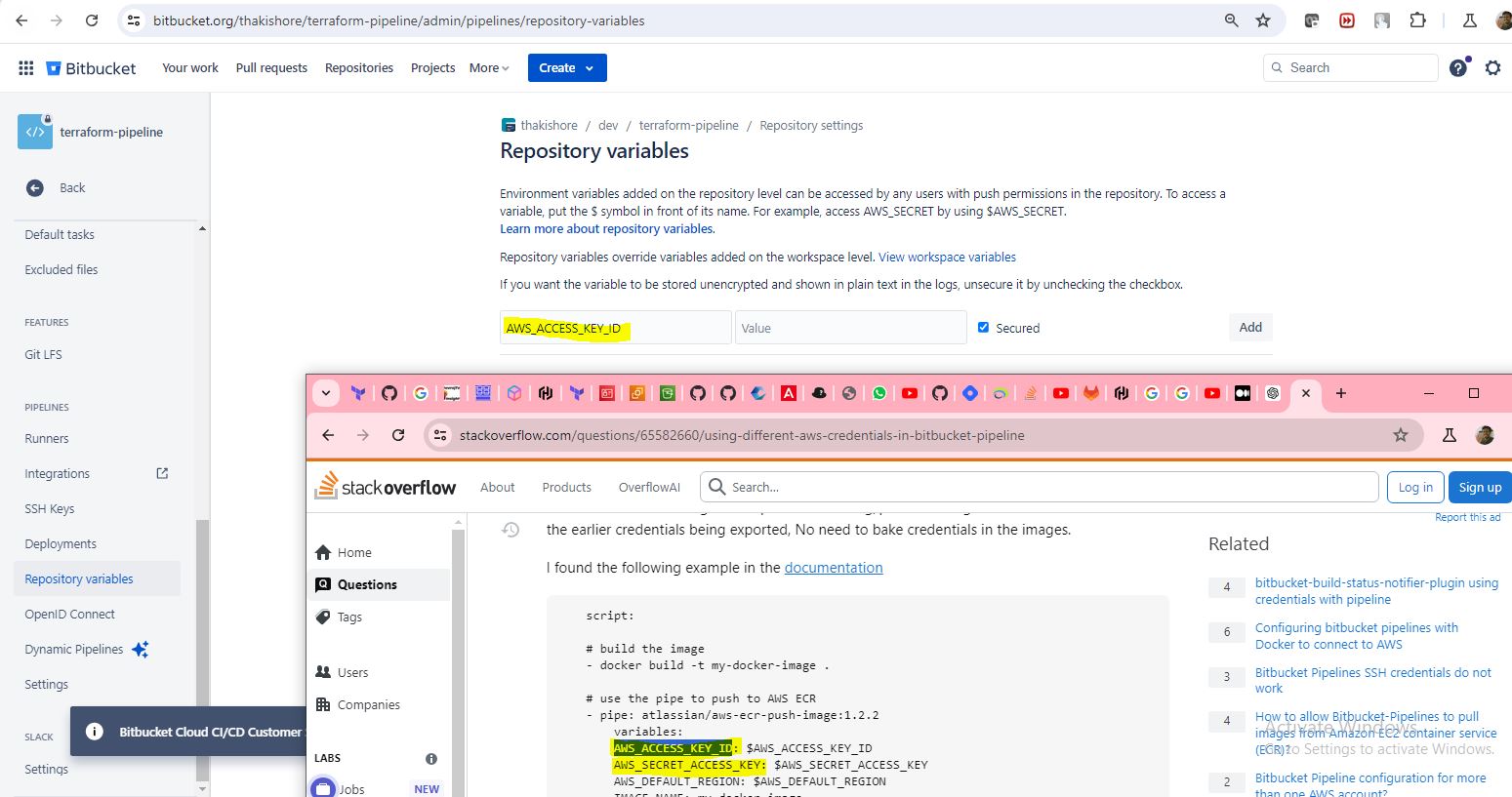The width and height of the screenshot is (1512, 797).
Task: Reload the Stack Overflow page
Action: pos(398,435)
